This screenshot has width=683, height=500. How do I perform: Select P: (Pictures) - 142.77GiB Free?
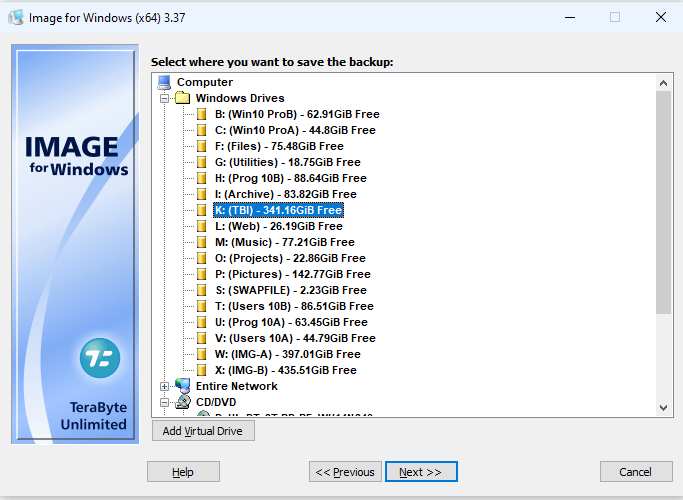click(x=292, y=274)
